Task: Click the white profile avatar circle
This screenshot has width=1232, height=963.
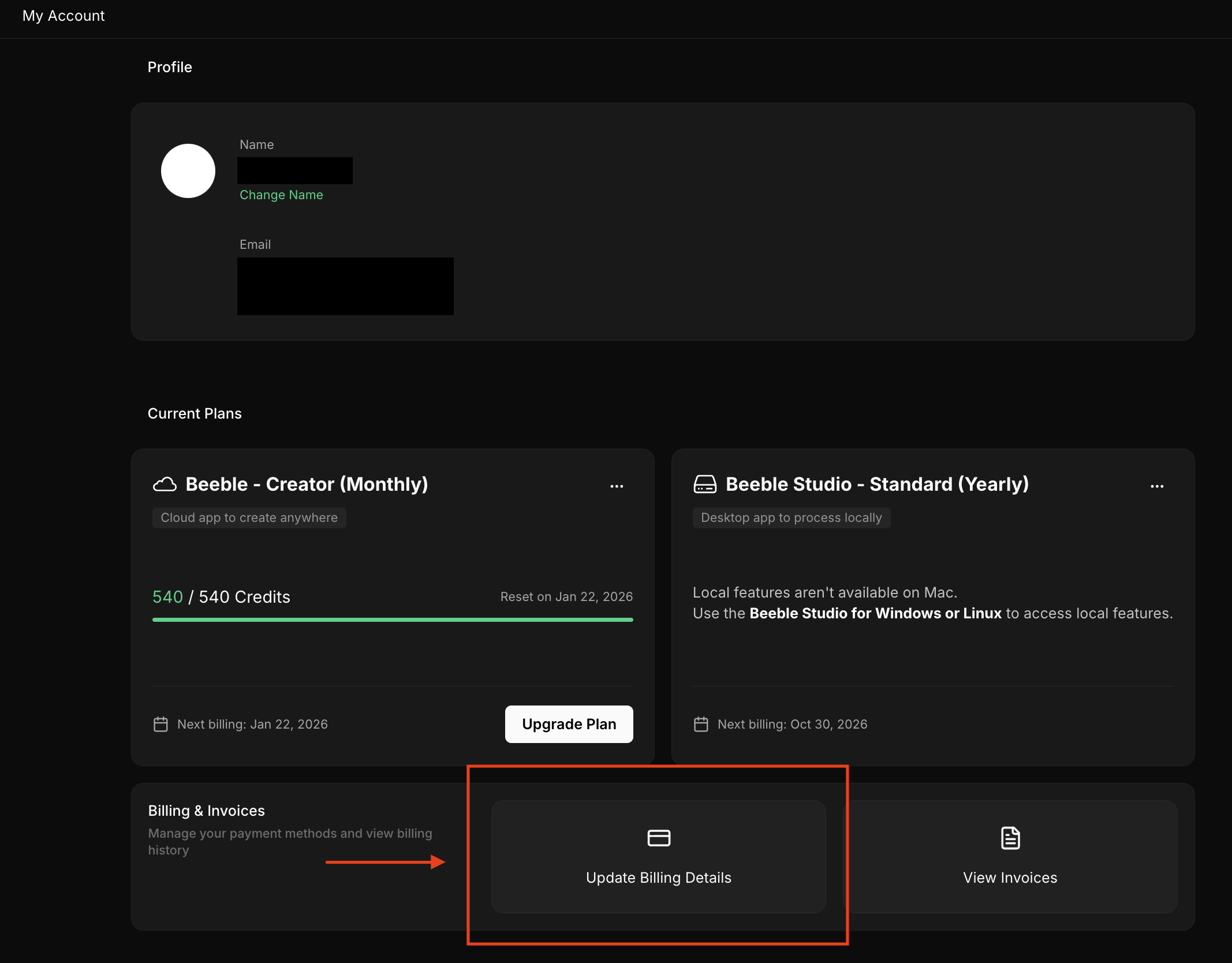Action: tap(188, 171)
